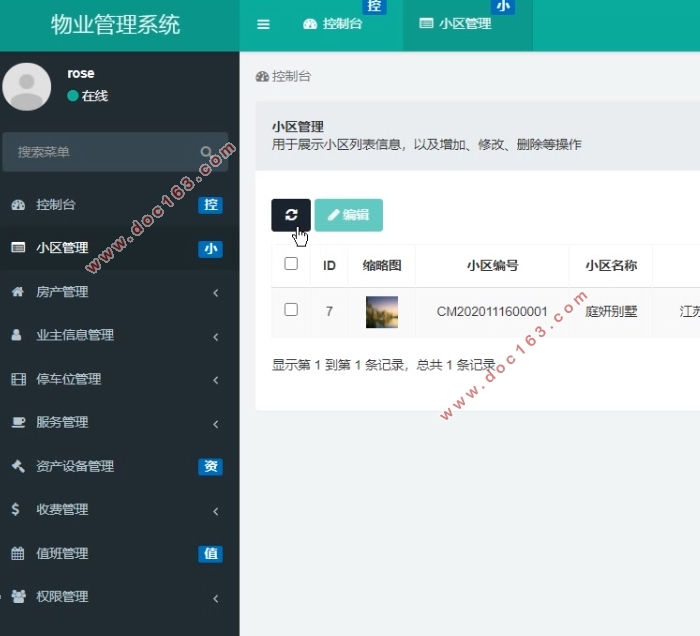Click the users group icon beside 权限管理
The width and height of the screenshot is (700, 636).
[x=18, y=596]
